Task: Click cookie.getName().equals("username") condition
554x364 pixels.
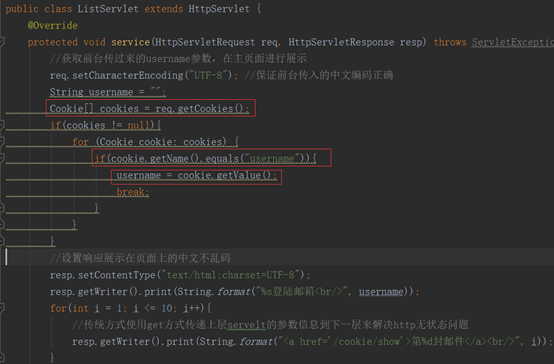Action: tap(206, 158)
